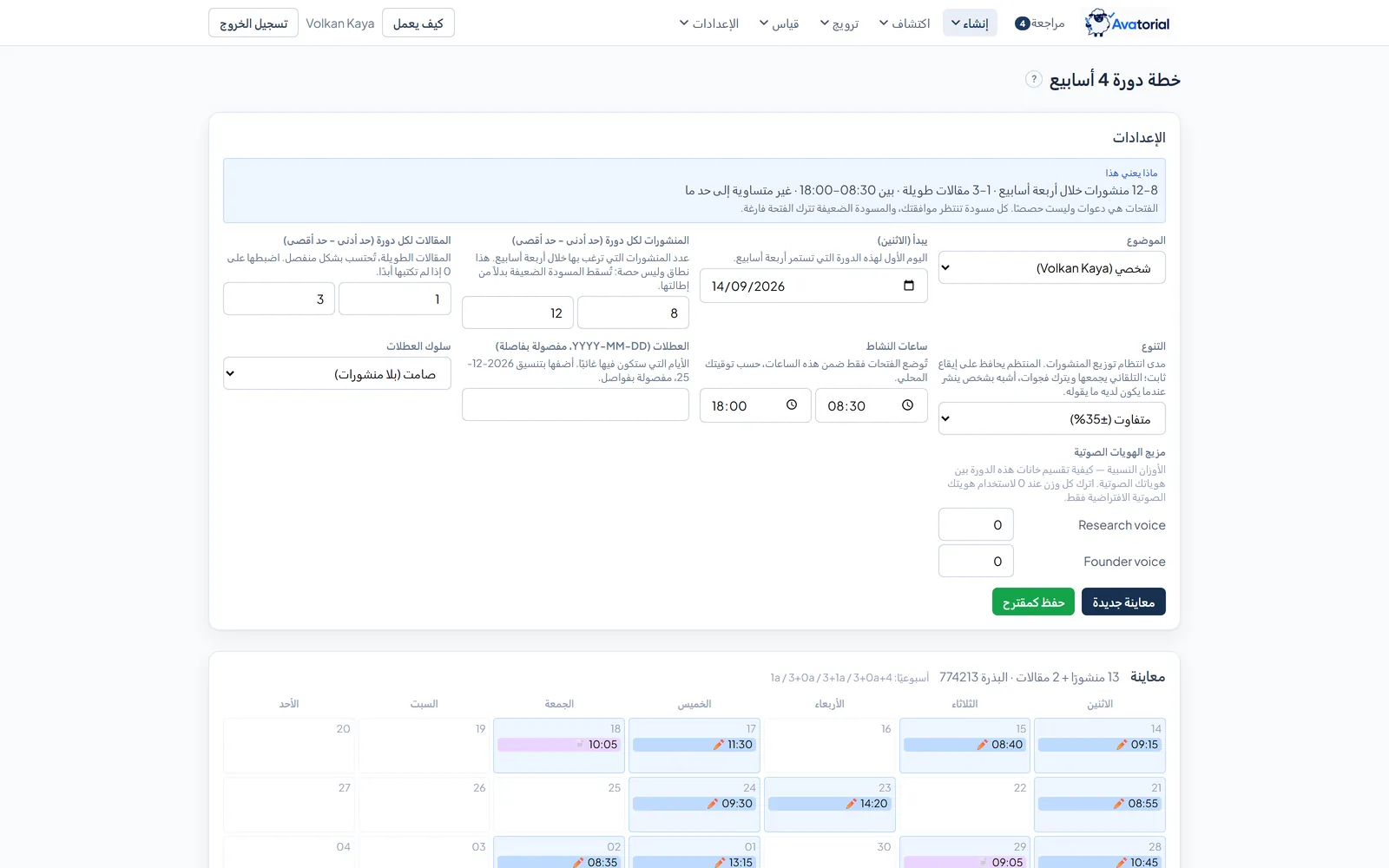This screenshot has width=1389, height=868.
Task: Click the review count badge showing 4
Action: point(1023,23)
